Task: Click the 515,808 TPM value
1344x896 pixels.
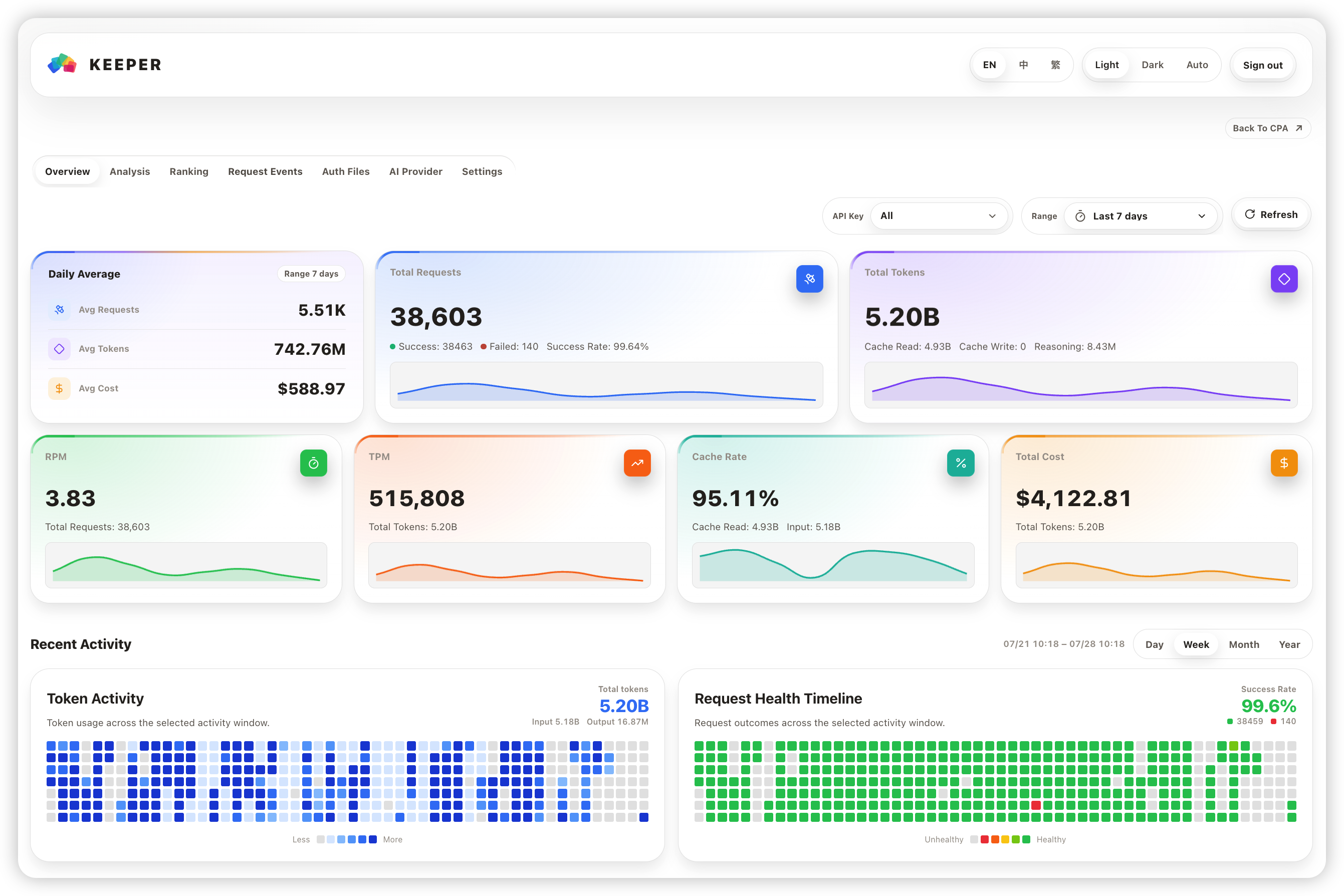Action: click(416, 498)
